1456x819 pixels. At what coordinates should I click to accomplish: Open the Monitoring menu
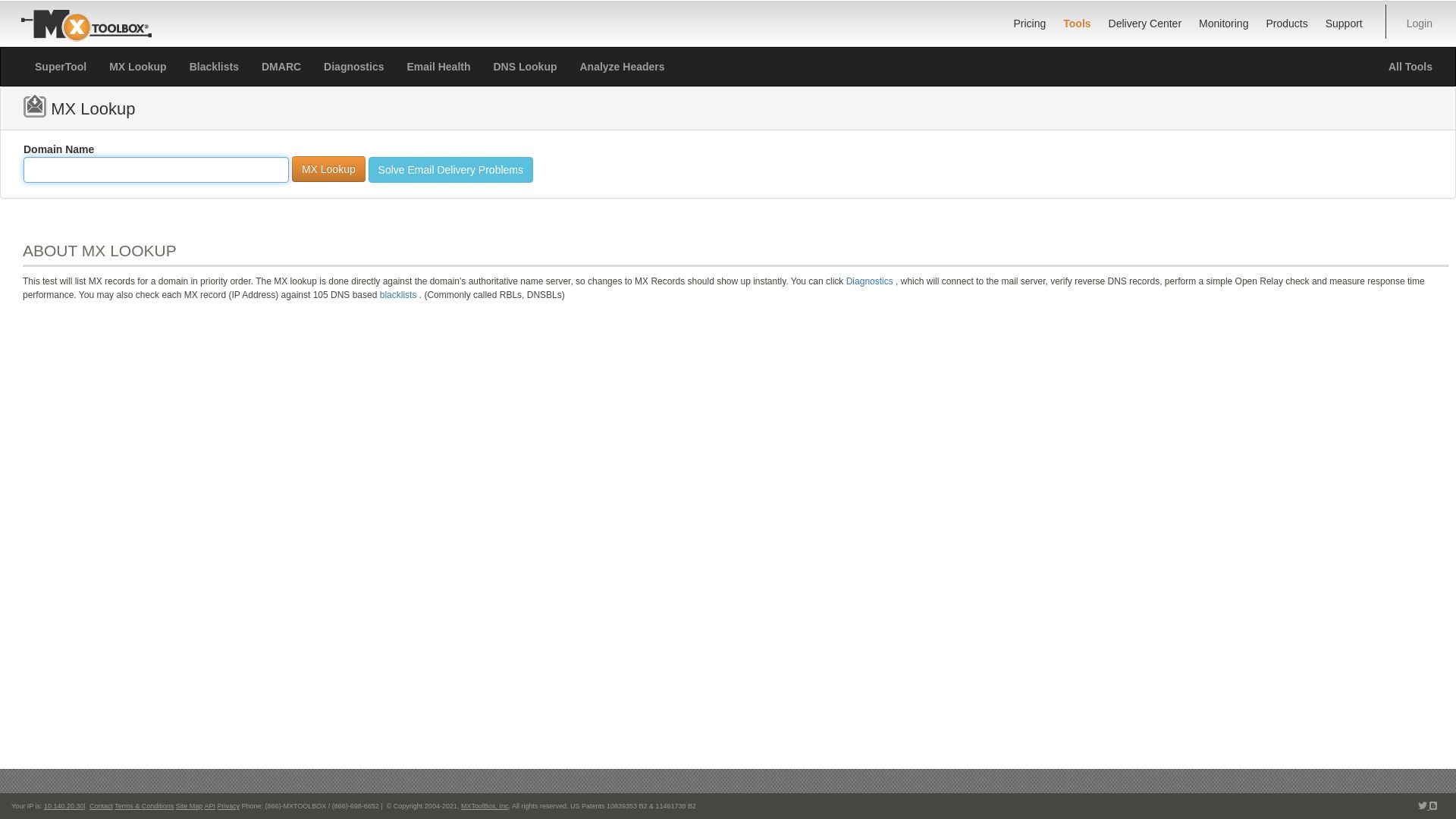(1223, 24)
